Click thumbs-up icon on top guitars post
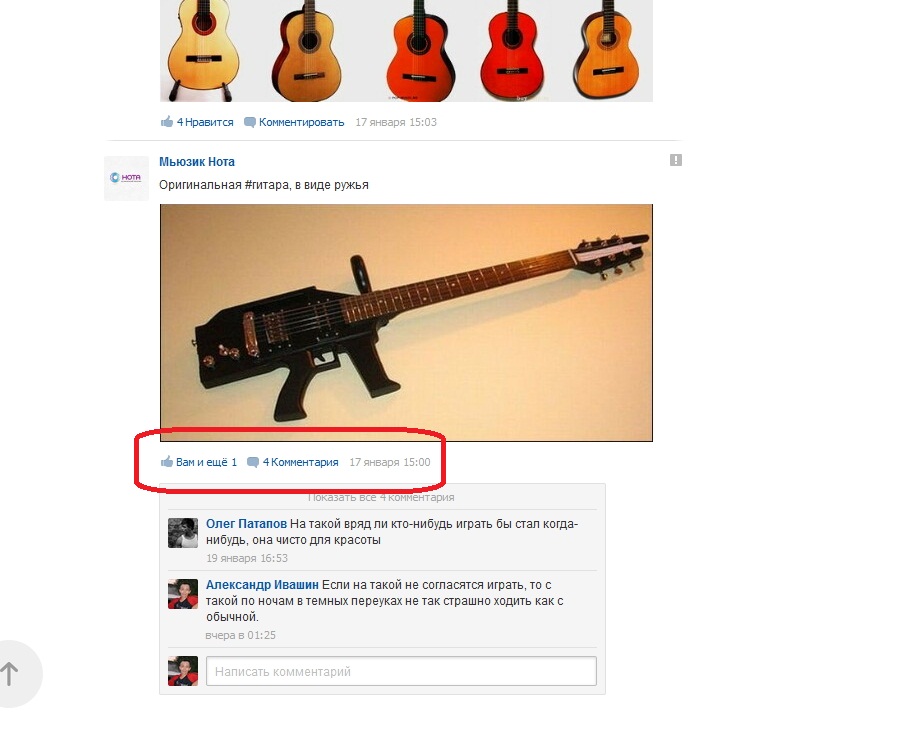915x742 pixels. pos(167,121)
